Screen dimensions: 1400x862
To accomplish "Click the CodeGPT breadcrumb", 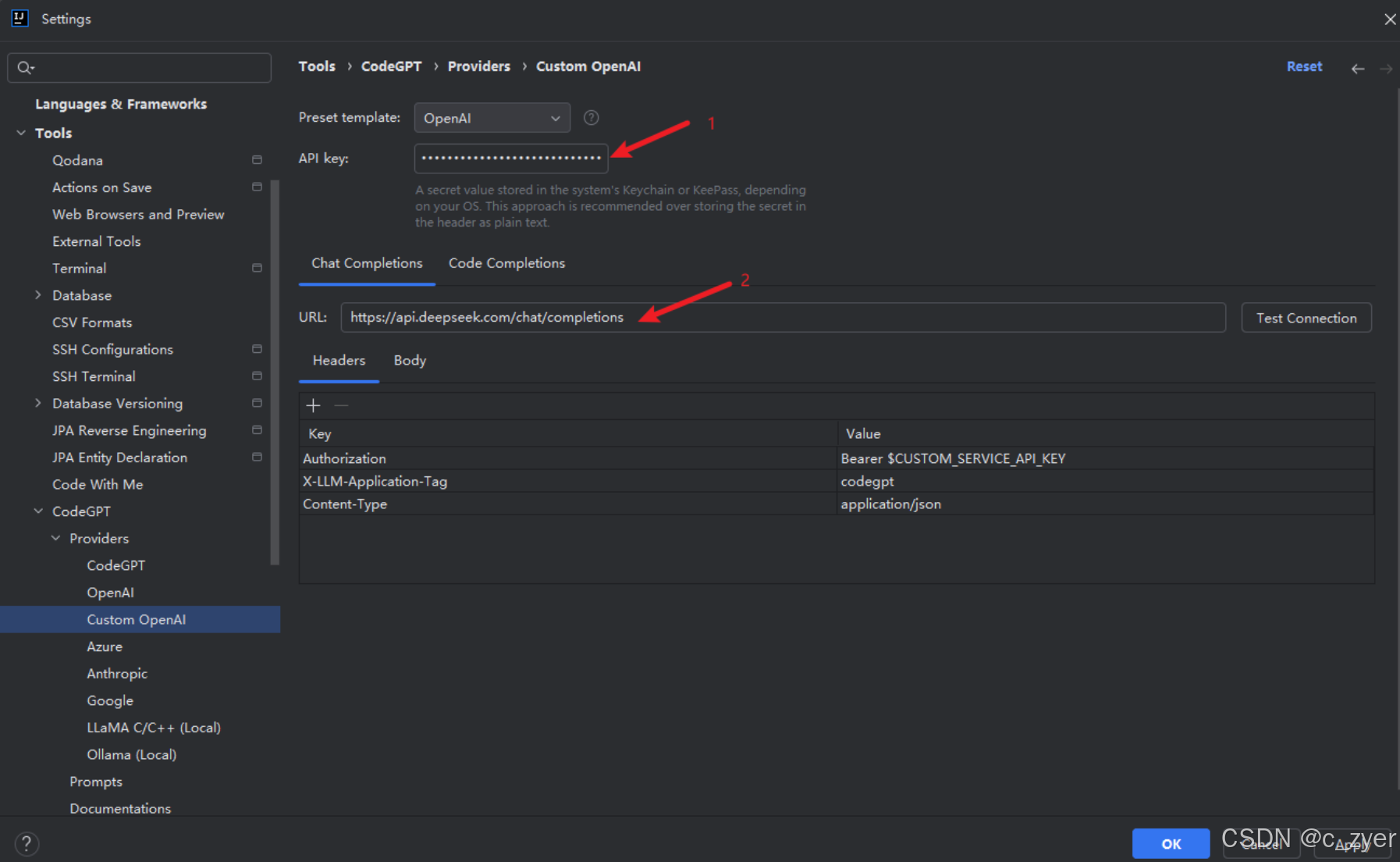I will (391, 66).
